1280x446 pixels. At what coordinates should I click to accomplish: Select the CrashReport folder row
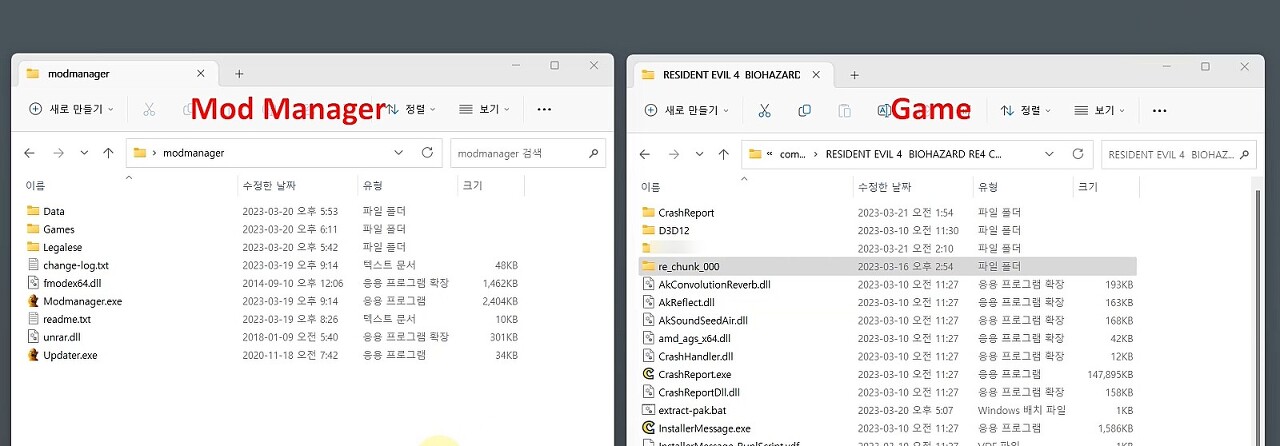[x=888, y=212]
